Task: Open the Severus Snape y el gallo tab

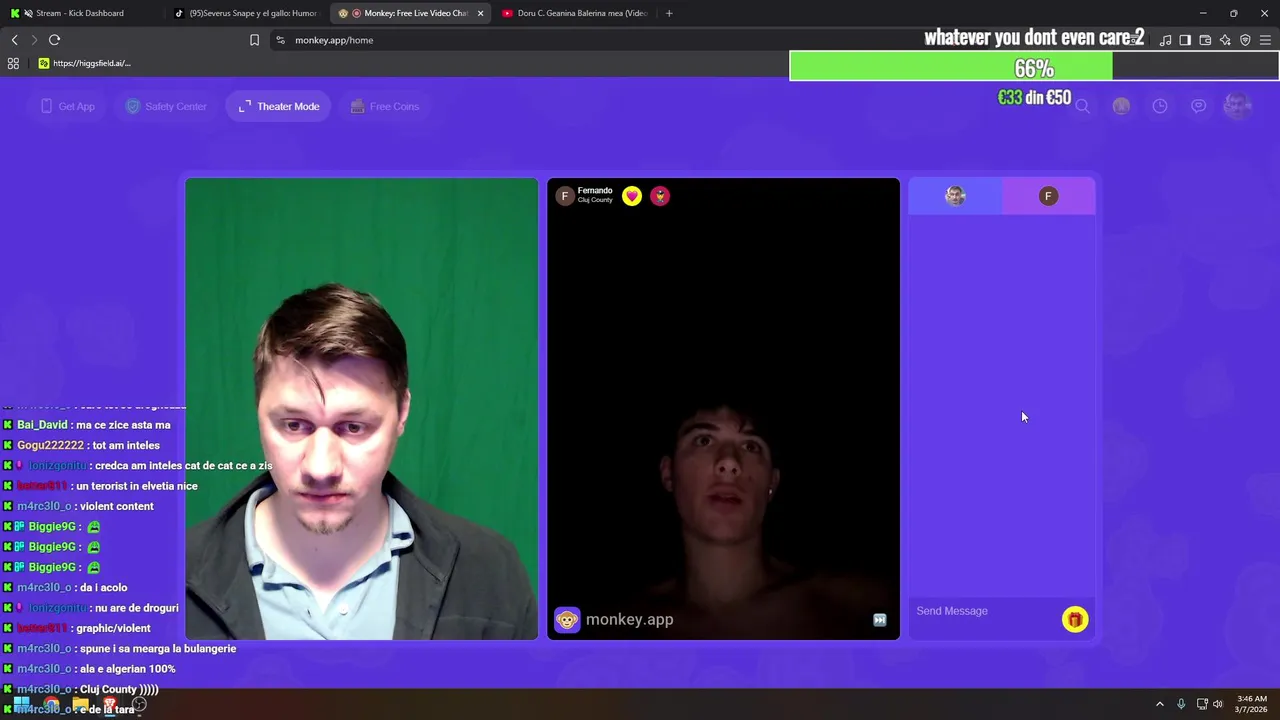Action: tap(245, 13)
